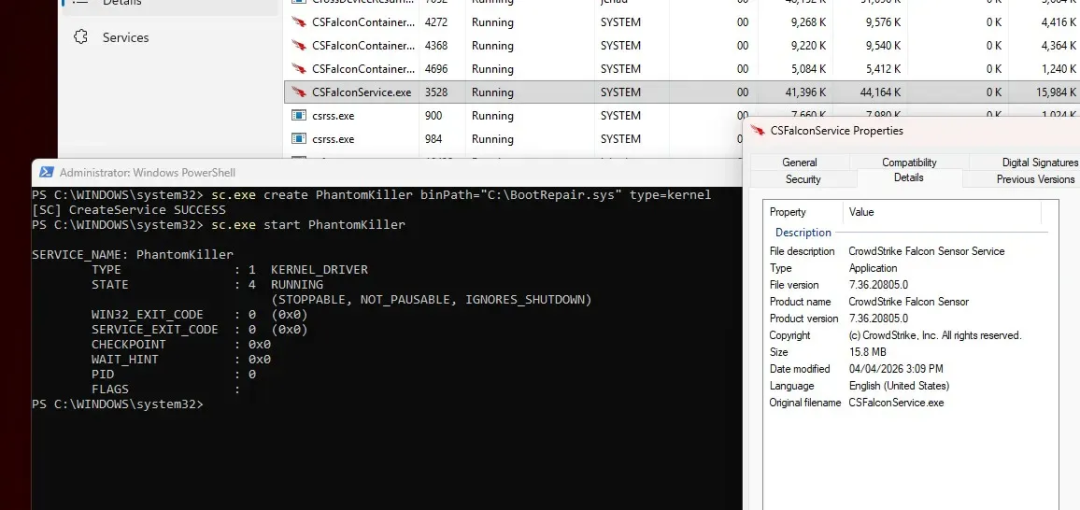Open the Digital Signatures tab
1080x510 pixels.
pyautogui.click(x=1040, y=163)
